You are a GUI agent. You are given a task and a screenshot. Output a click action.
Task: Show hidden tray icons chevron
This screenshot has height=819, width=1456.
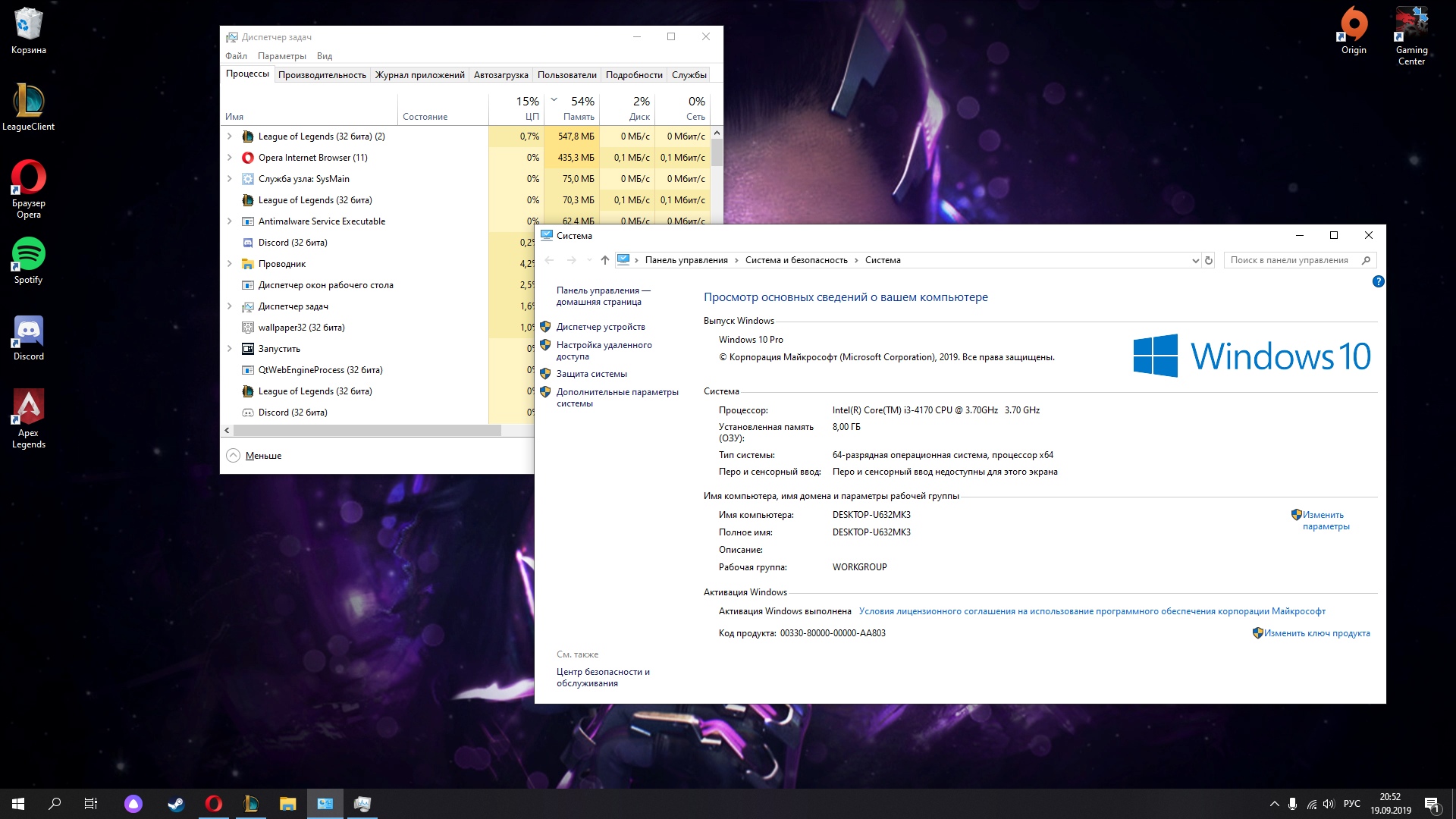pyautogui.click(x=1274, y=804)
